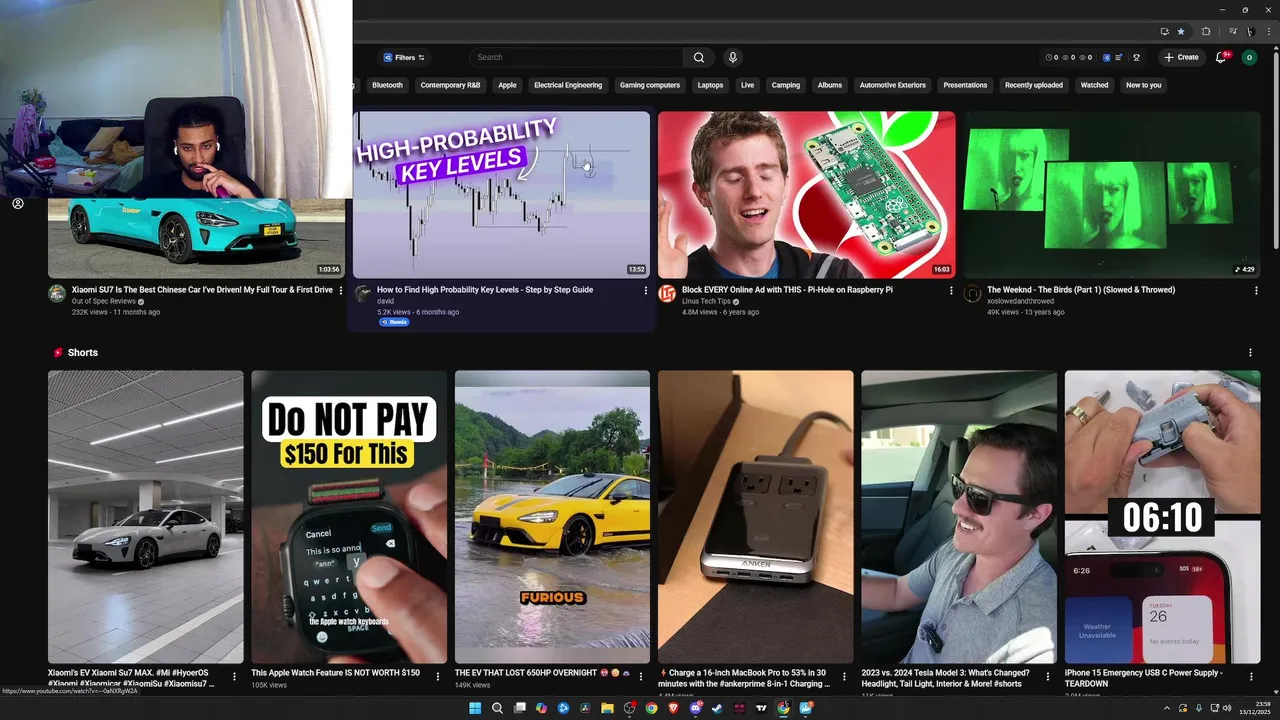Select the Gaming computers chip

click(x=650, y=85)
